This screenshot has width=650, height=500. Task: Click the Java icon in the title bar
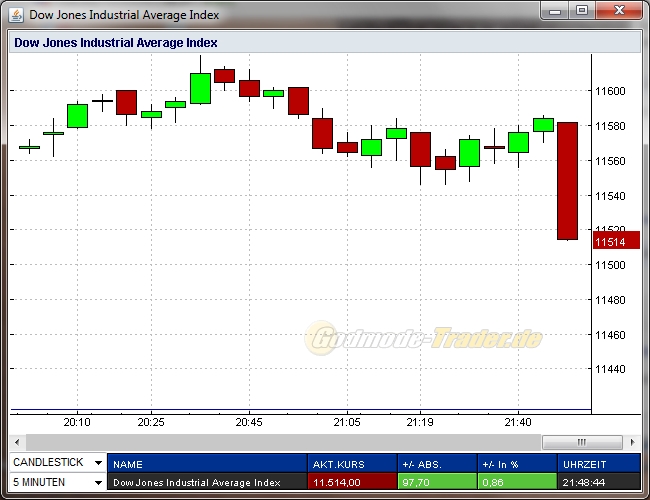pyautogui.click(x=17, y=15)
